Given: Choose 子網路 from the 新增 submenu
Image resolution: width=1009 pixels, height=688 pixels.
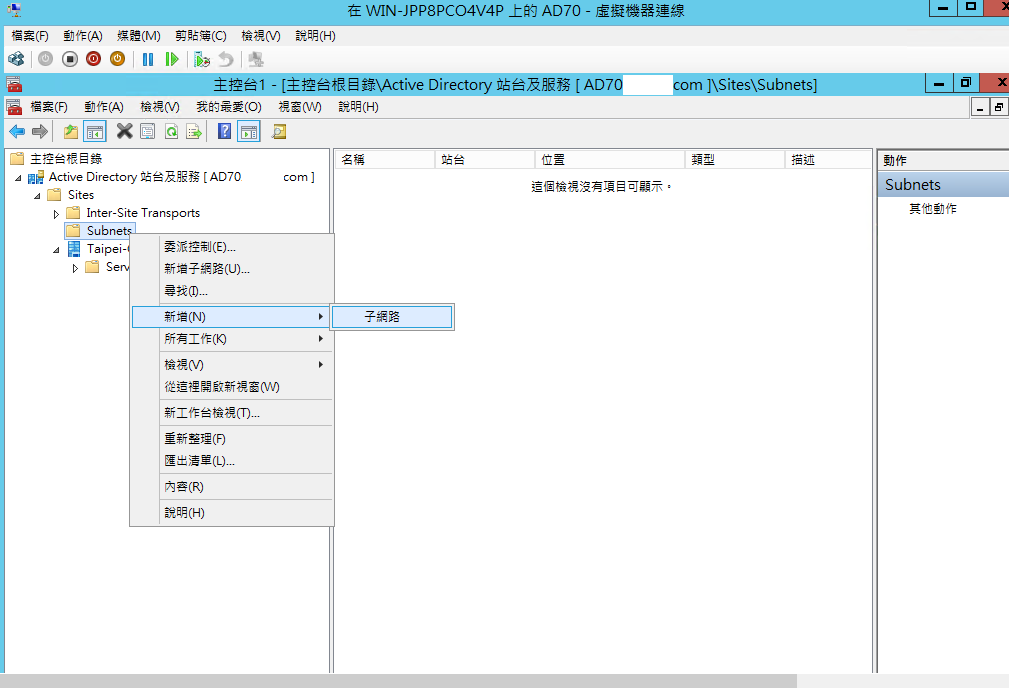Looking at the screenshot, I should (x=392, y=317).
